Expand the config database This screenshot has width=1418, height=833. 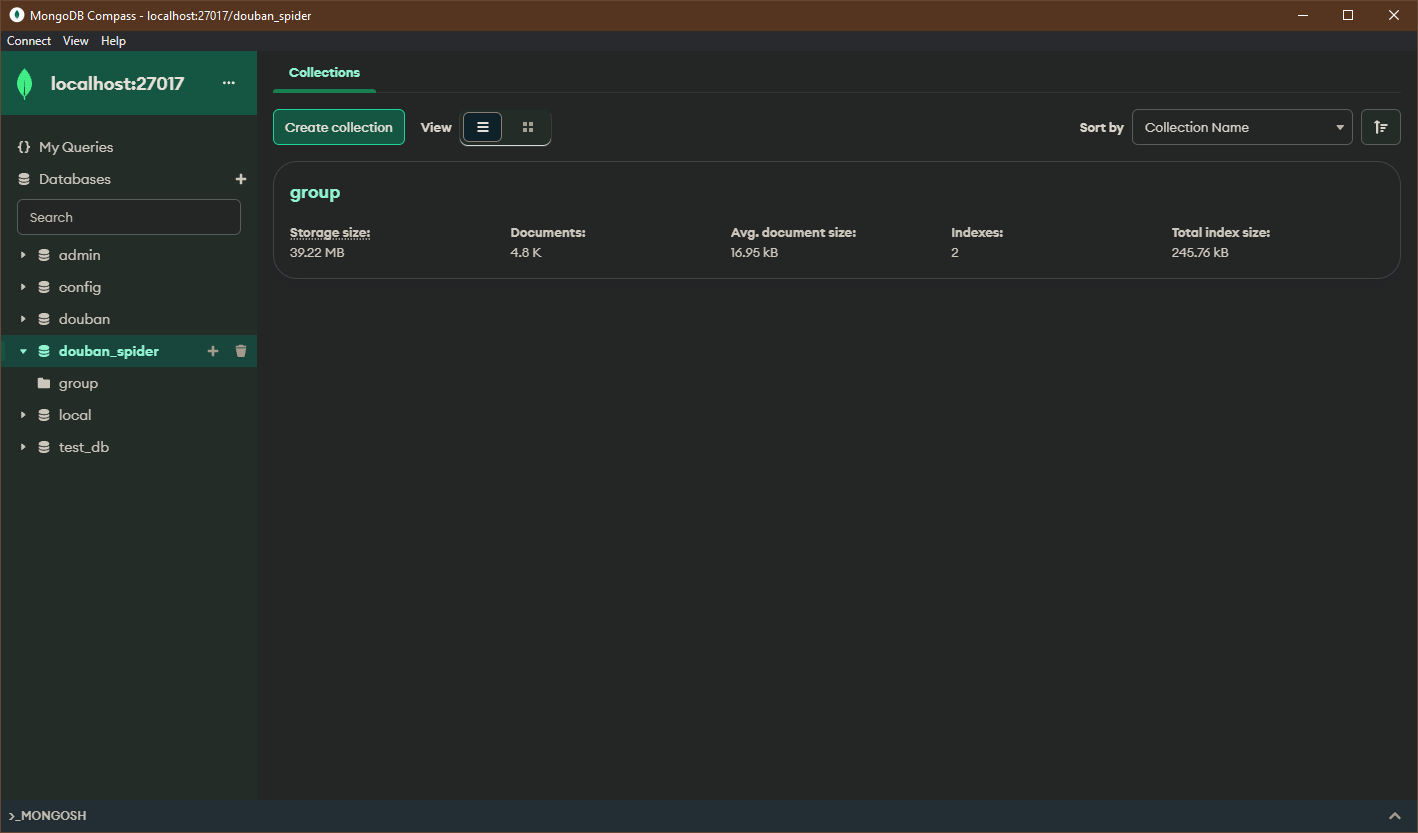[x=23, y=287]
